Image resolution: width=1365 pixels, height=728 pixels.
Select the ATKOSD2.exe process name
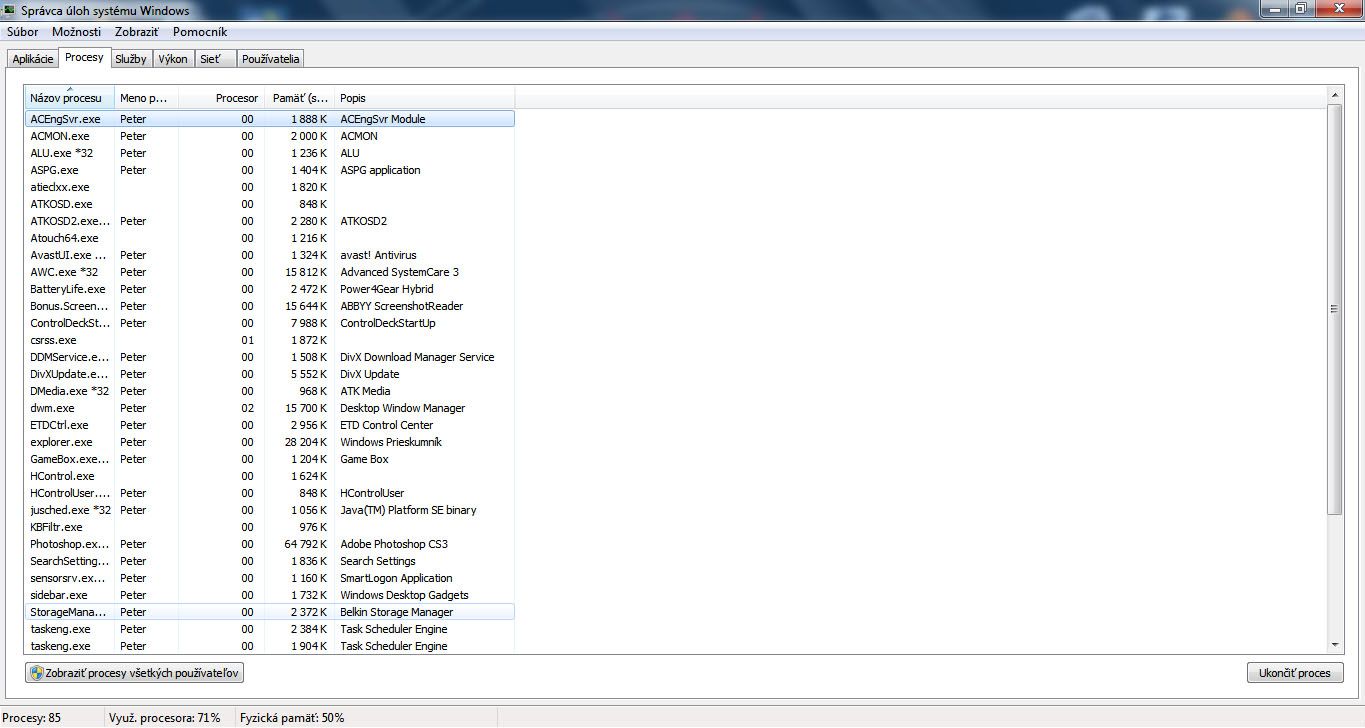point(70,221)
